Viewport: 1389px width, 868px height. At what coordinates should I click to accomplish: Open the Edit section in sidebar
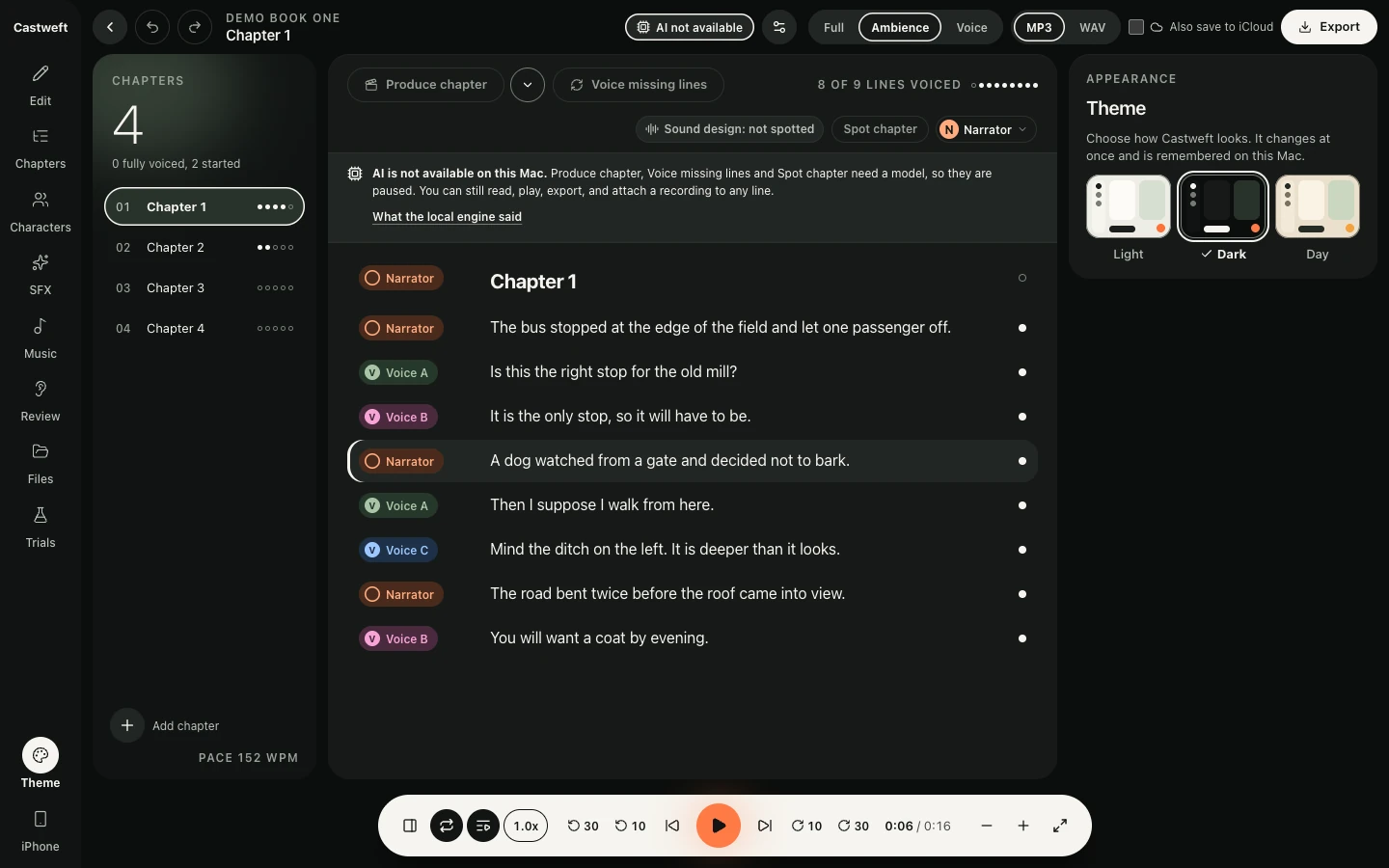41,85
